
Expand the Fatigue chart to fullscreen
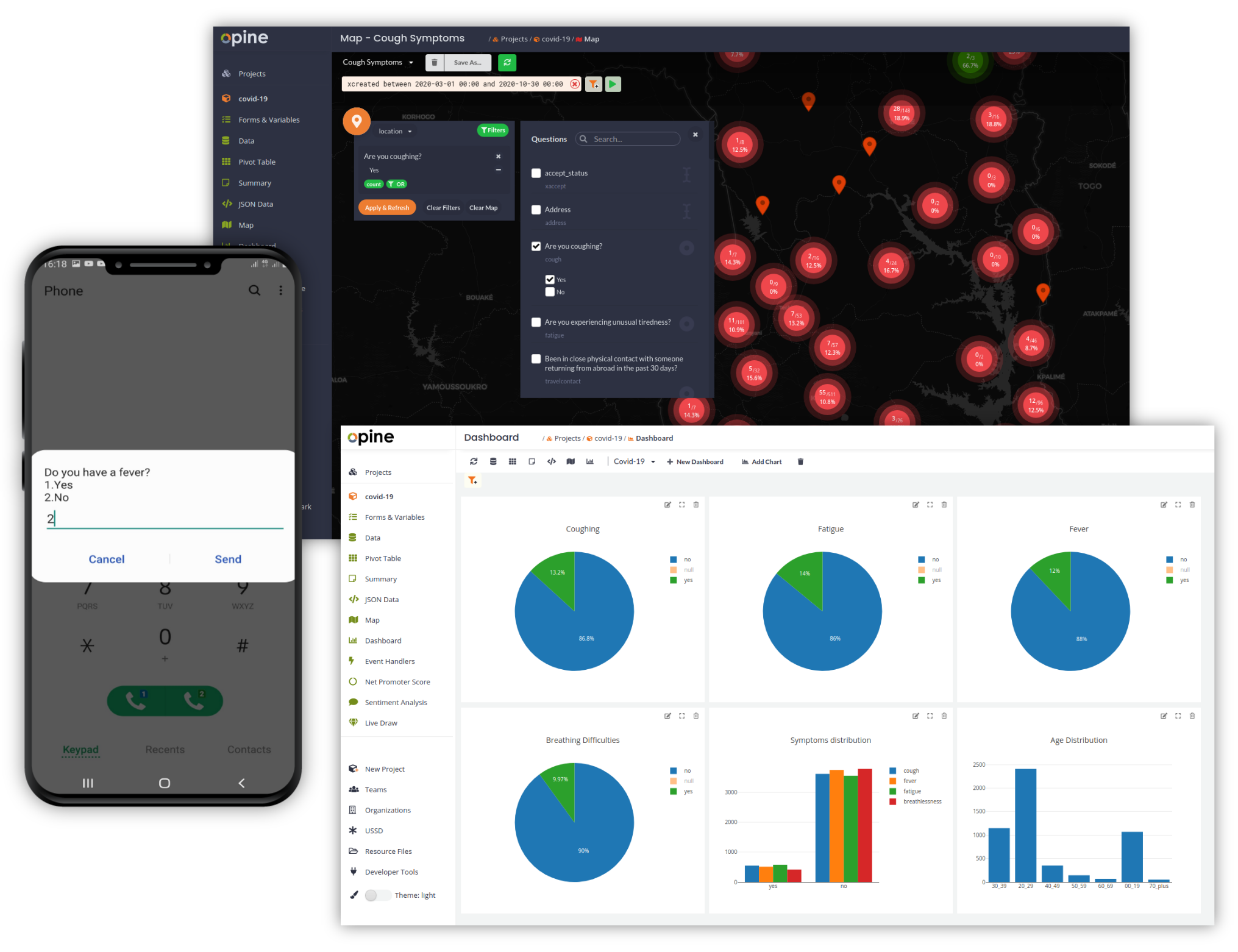coord(930,505)
